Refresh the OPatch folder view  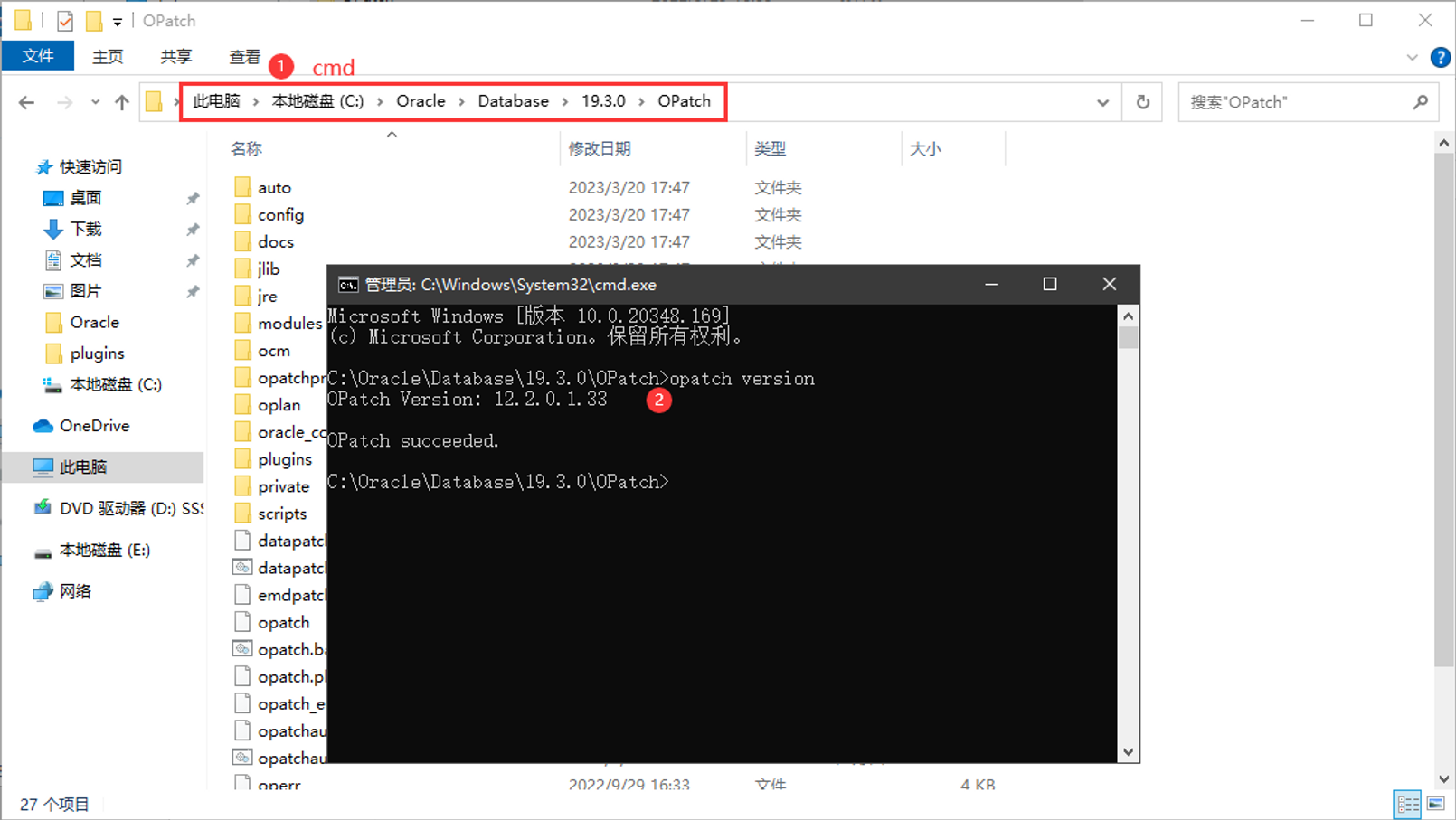(1142, 102)
